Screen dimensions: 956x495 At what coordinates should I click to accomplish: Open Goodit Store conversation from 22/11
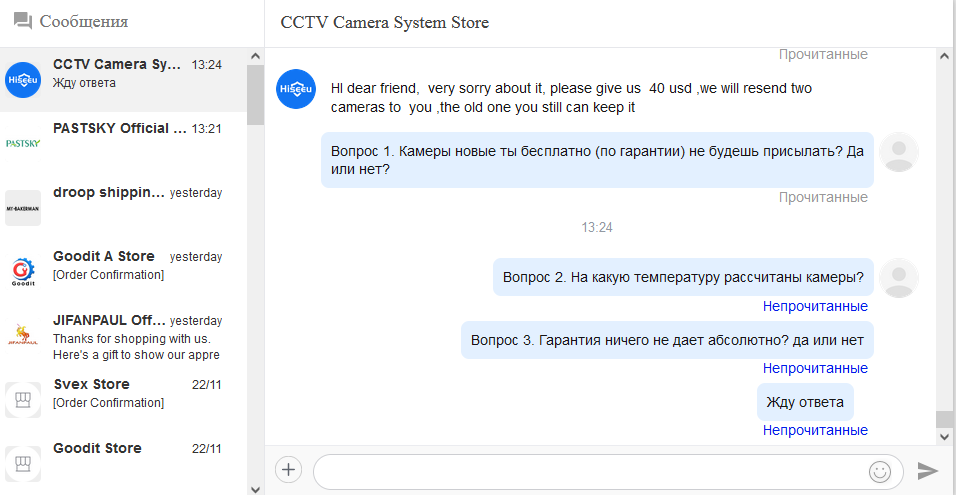coord(123,463)
